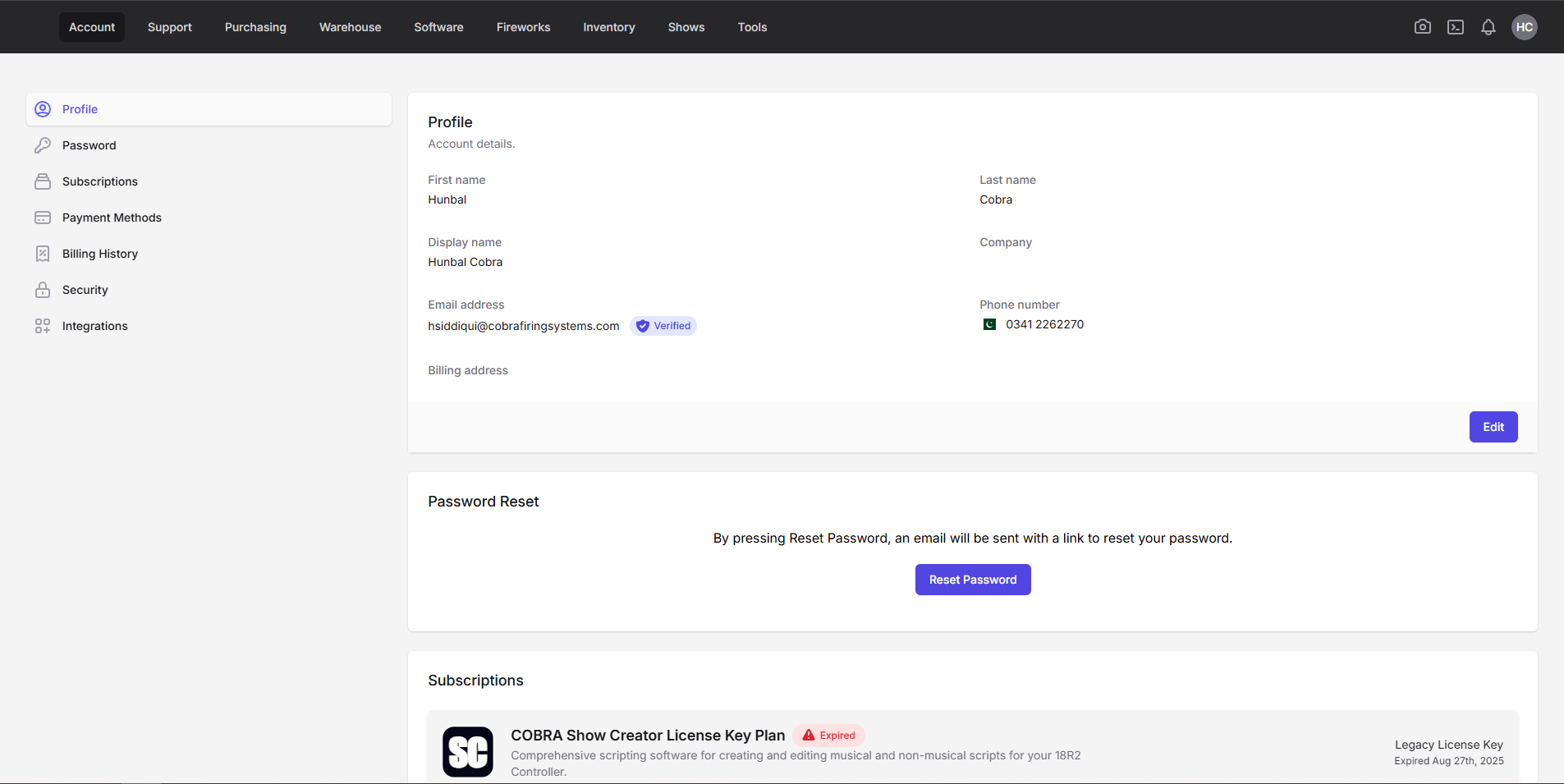
Task: Click the Expired status badge
Action: (x=829, y=736)
